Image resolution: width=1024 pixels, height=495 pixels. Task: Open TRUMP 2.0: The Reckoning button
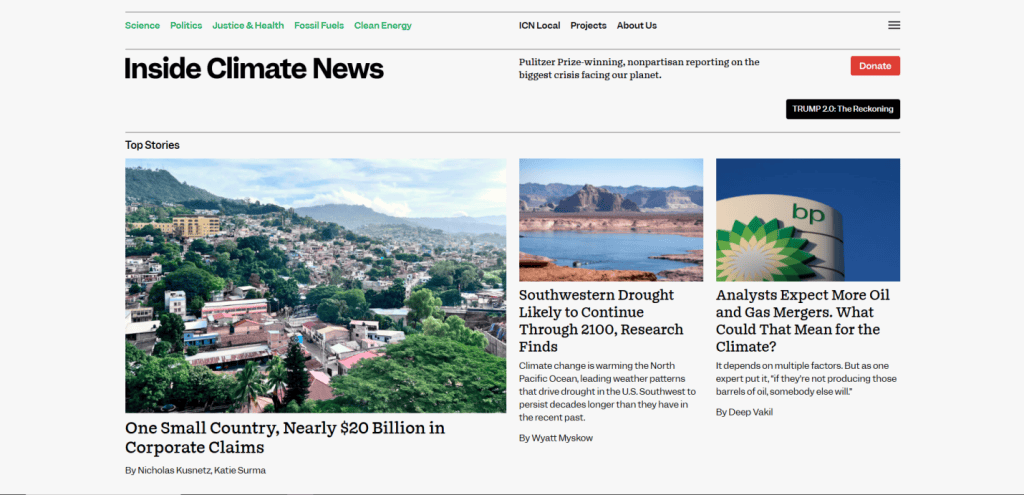[x=842, y=109]
